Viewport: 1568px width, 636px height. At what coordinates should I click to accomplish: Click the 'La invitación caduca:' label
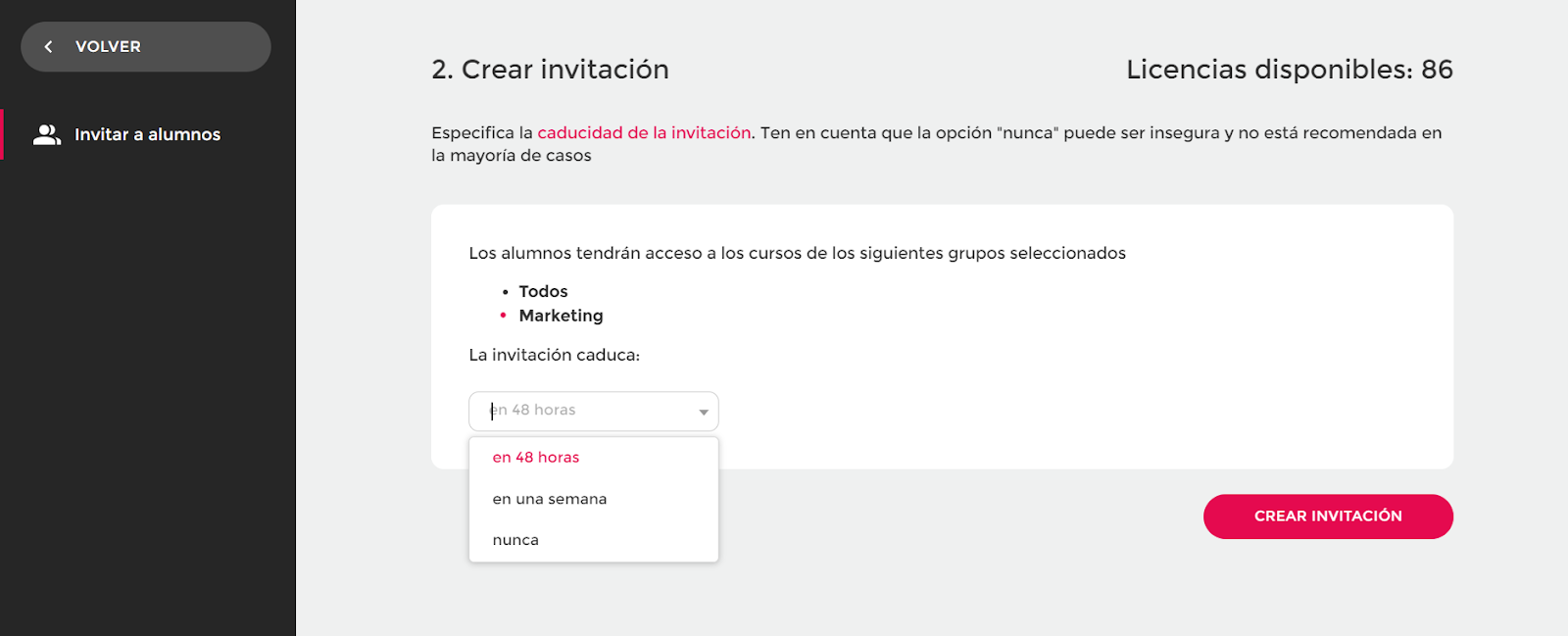coord(554,355)
